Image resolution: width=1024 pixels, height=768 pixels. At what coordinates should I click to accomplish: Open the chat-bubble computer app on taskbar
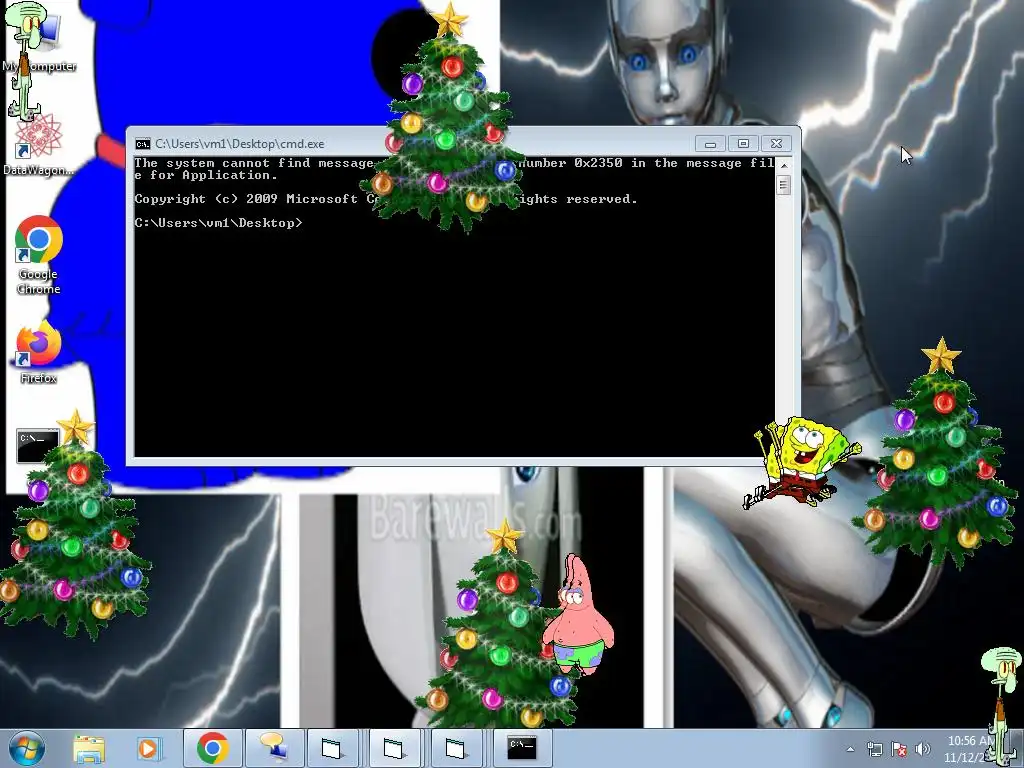[x=274, y=748]
